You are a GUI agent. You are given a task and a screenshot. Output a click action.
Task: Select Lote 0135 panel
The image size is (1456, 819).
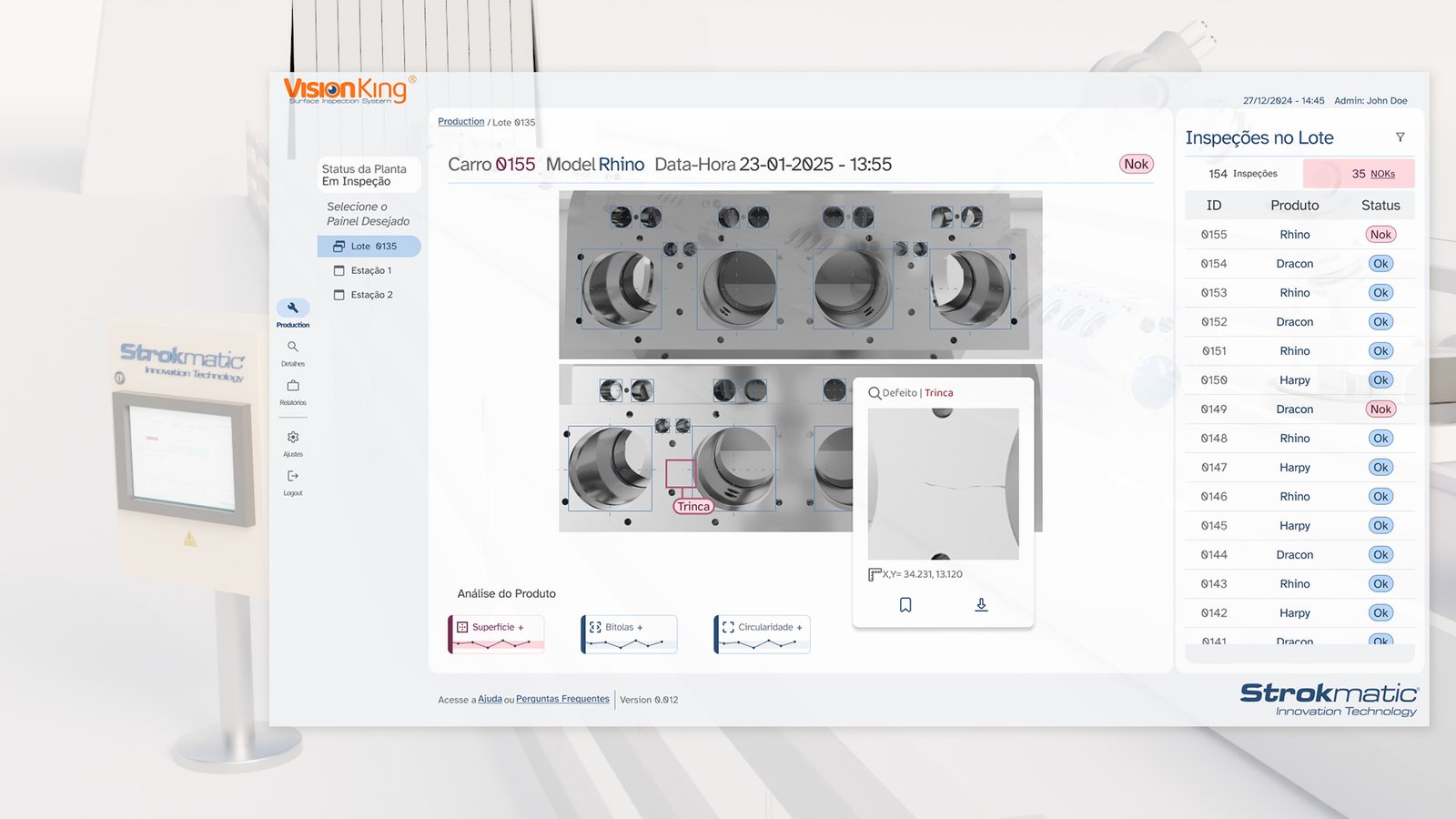click(x=369, y=247)
